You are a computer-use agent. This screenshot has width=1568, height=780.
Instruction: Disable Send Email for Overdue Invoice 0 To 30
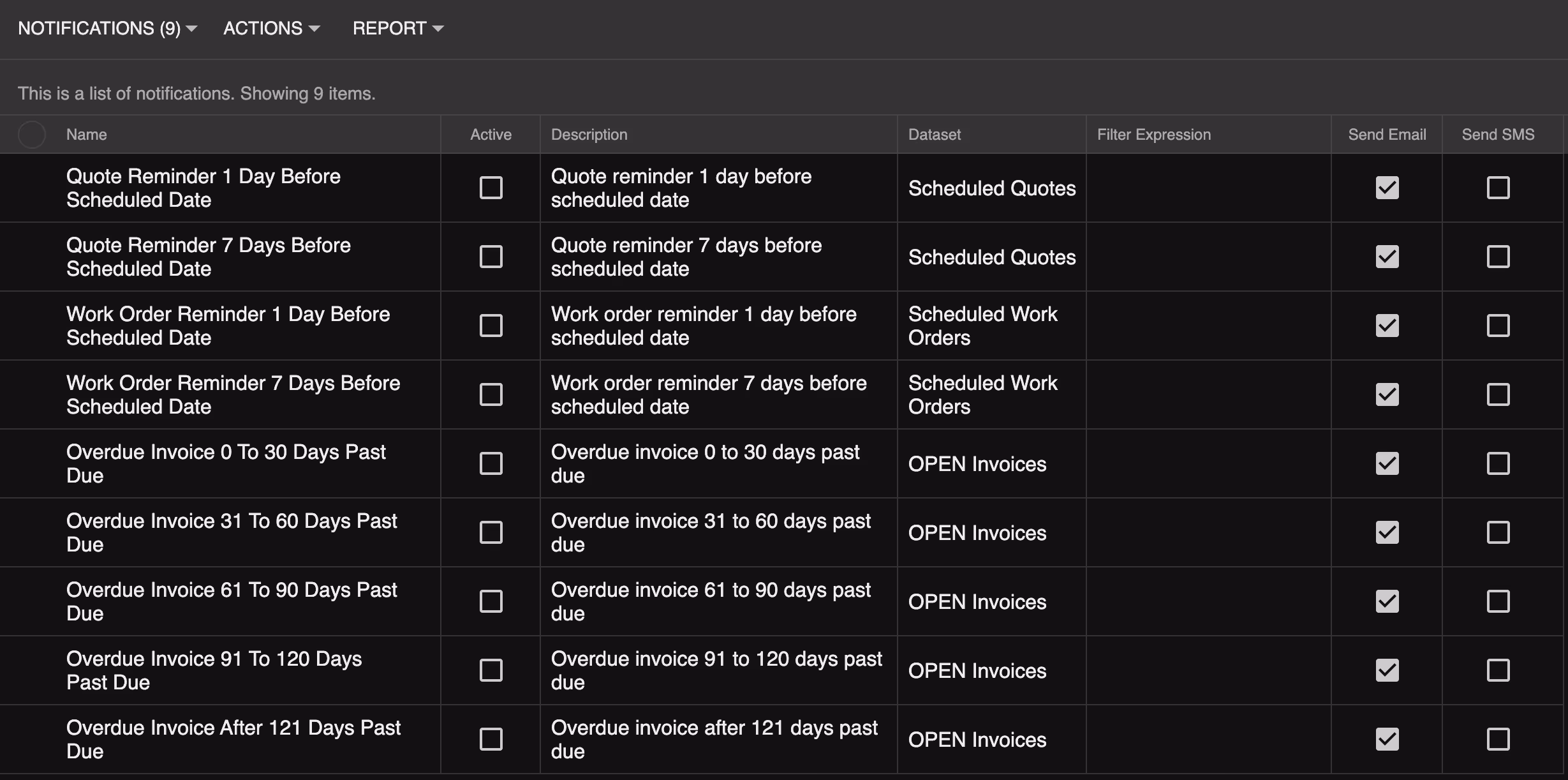[x=1387, y=463]
